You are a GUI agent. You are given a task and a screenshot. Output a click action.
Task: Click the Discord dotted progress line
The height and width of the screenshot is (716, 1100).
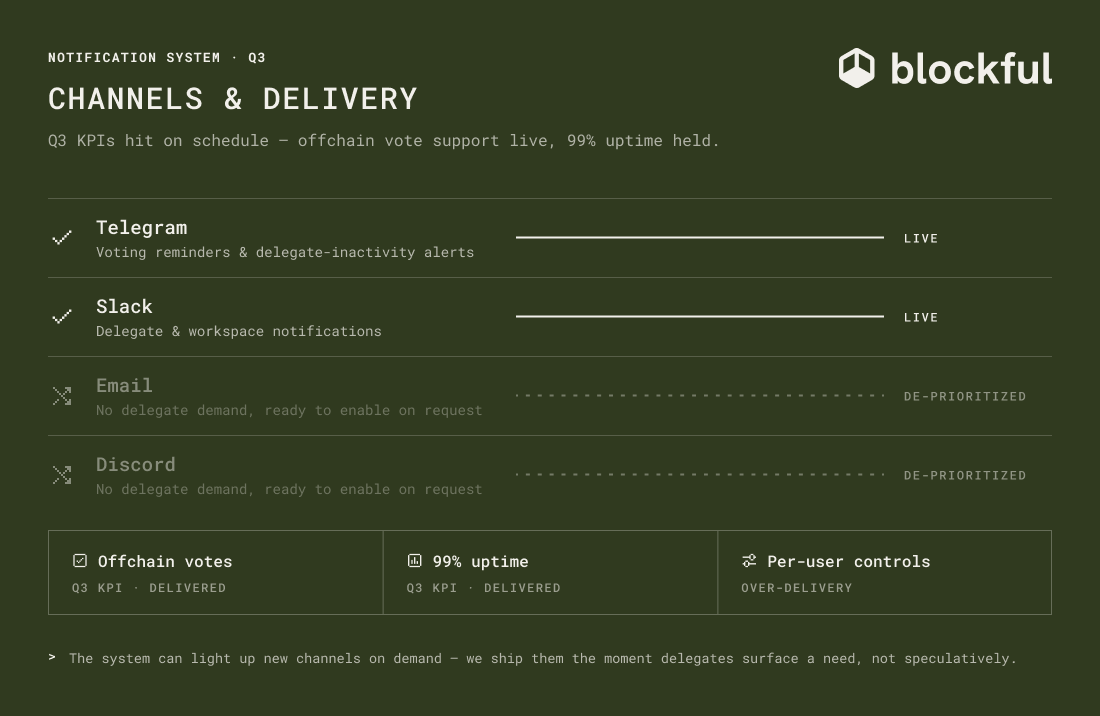coord(699,475)
